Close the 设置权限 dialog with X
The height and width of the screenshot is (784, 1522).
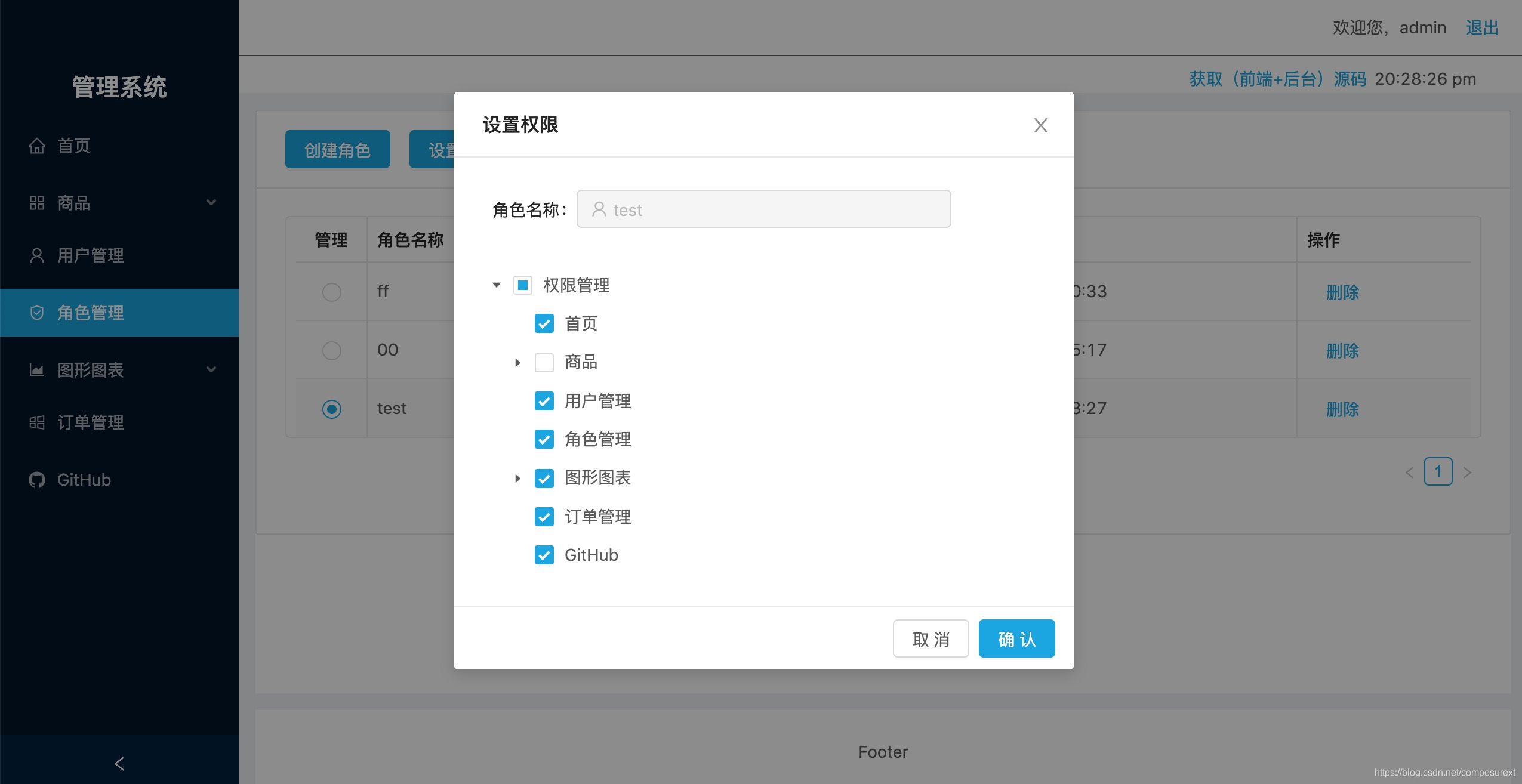1040,125
